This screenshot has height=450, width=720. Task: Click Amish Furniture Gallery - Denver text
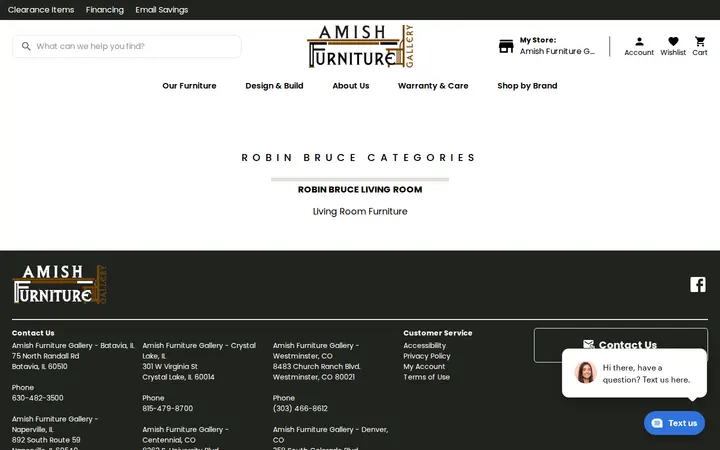(x=330, y=435)
